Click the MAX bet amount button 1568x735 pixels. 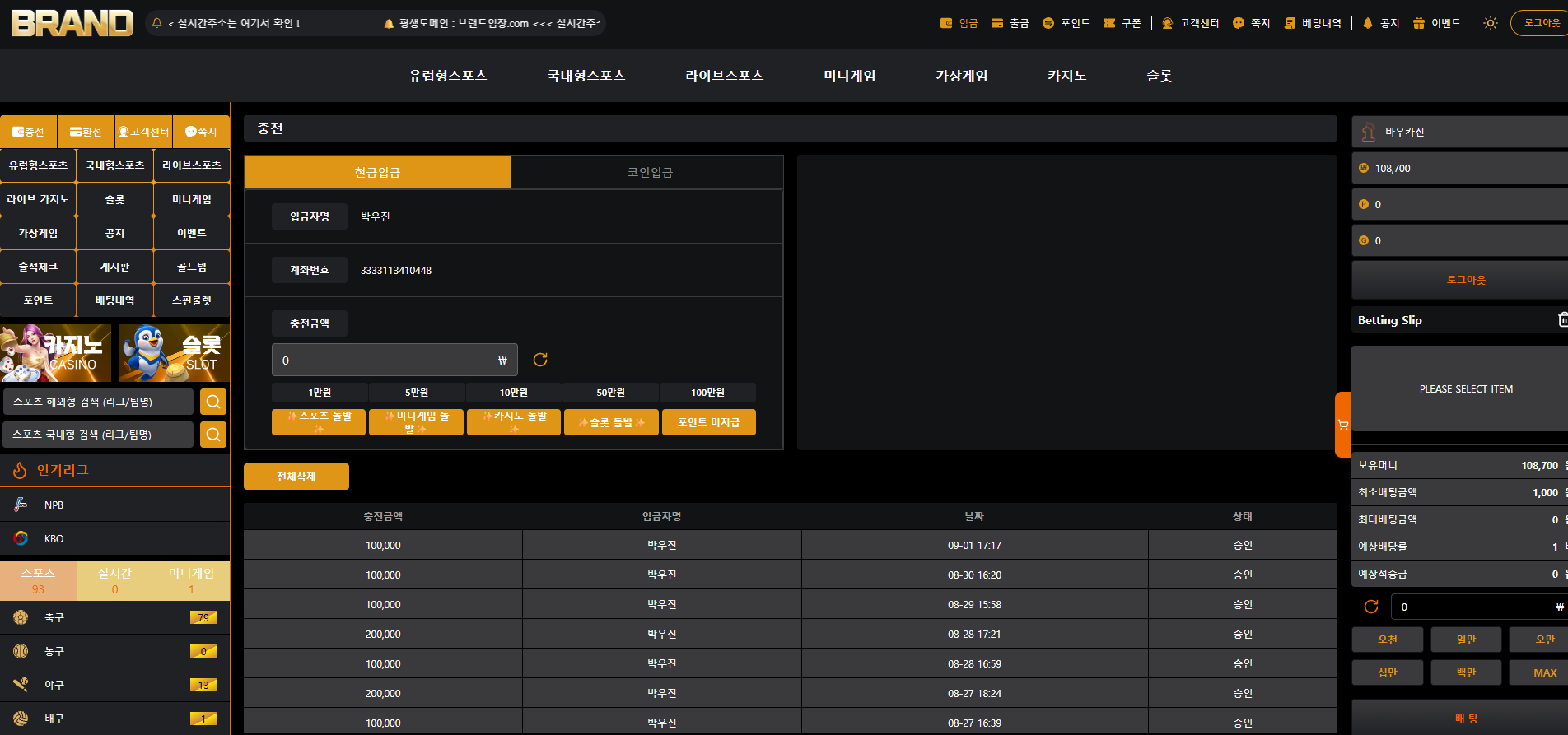1545,672
